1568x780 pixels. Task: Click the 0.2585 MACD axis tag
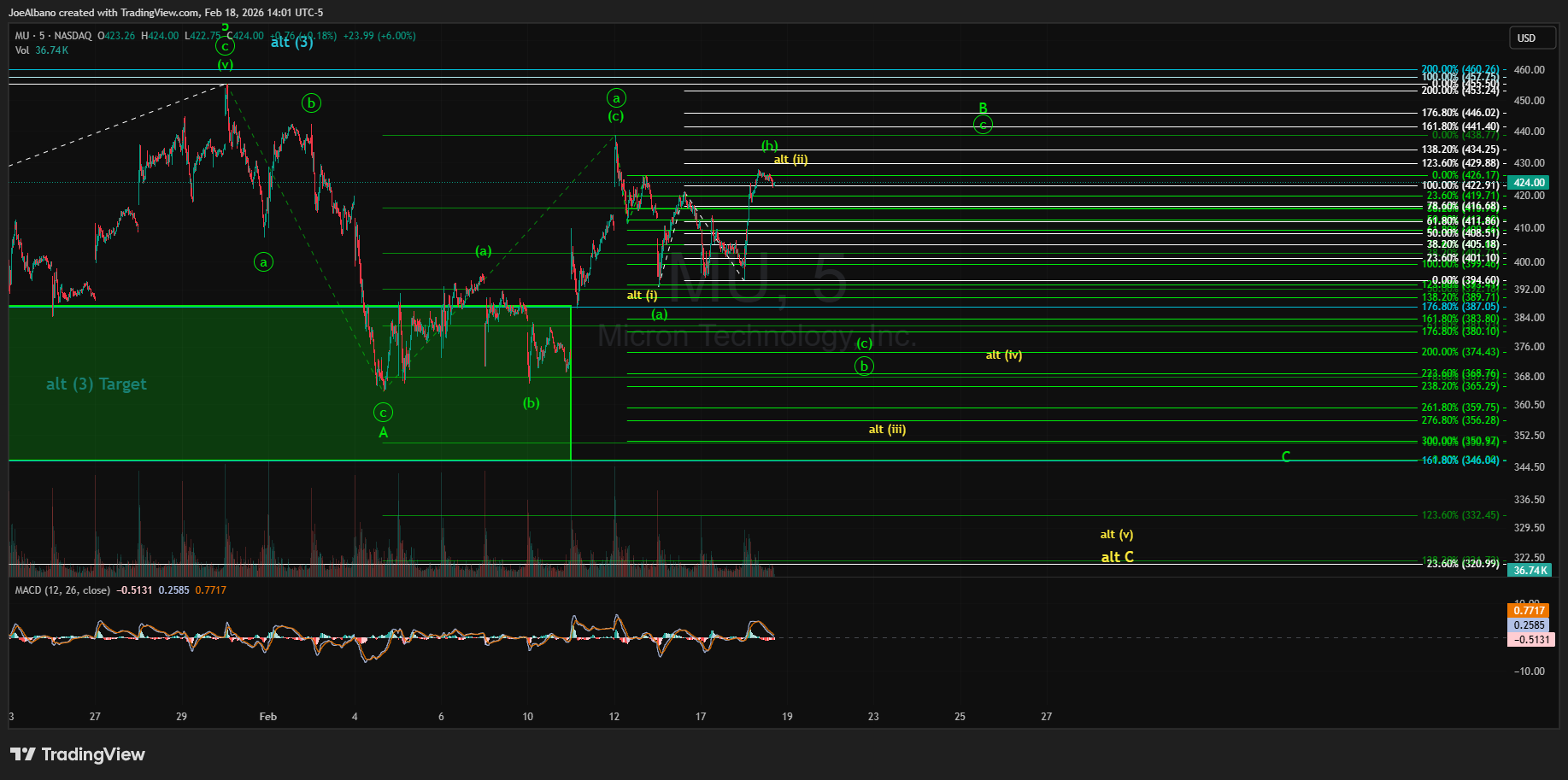(1530, 625)
